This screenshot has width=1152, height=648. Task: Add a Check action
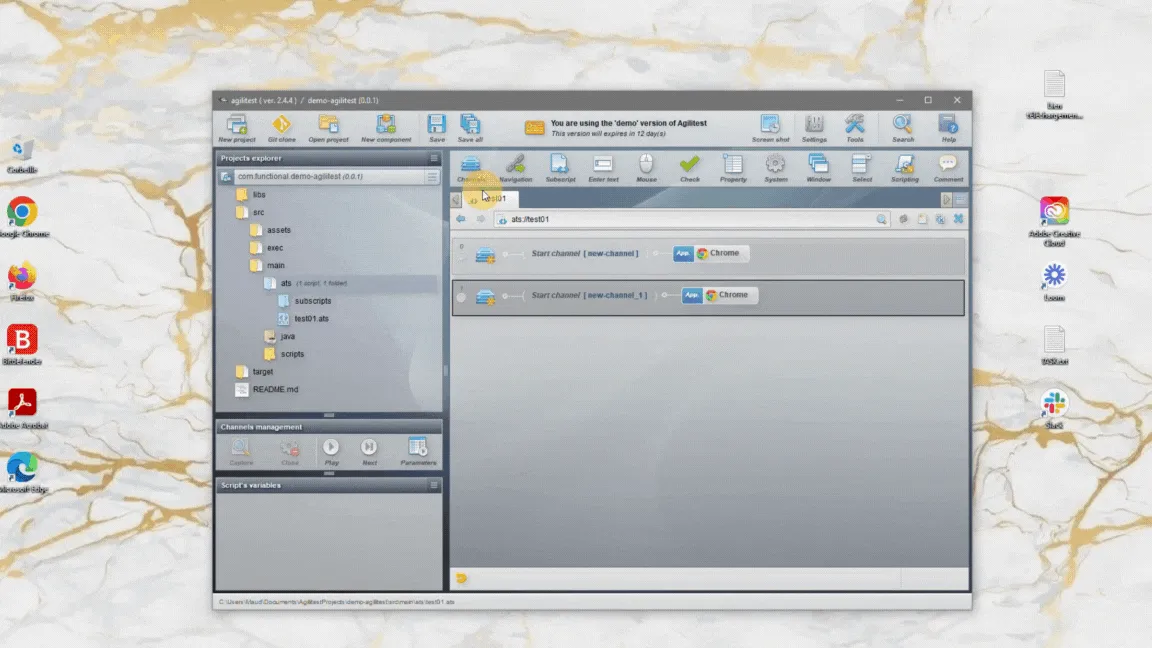coord(689,168)
